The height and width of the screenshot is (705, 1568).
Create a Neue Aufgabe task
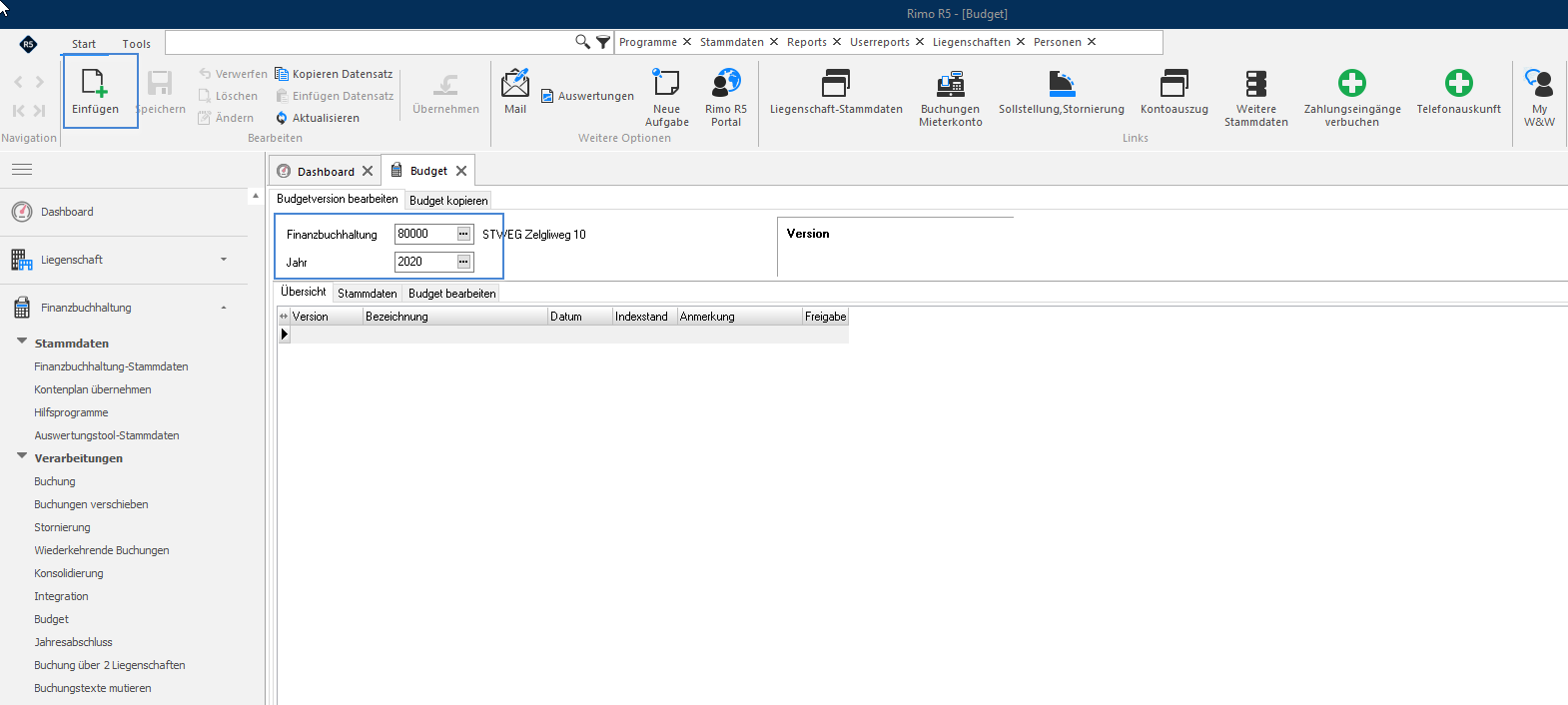coord(666,83)
